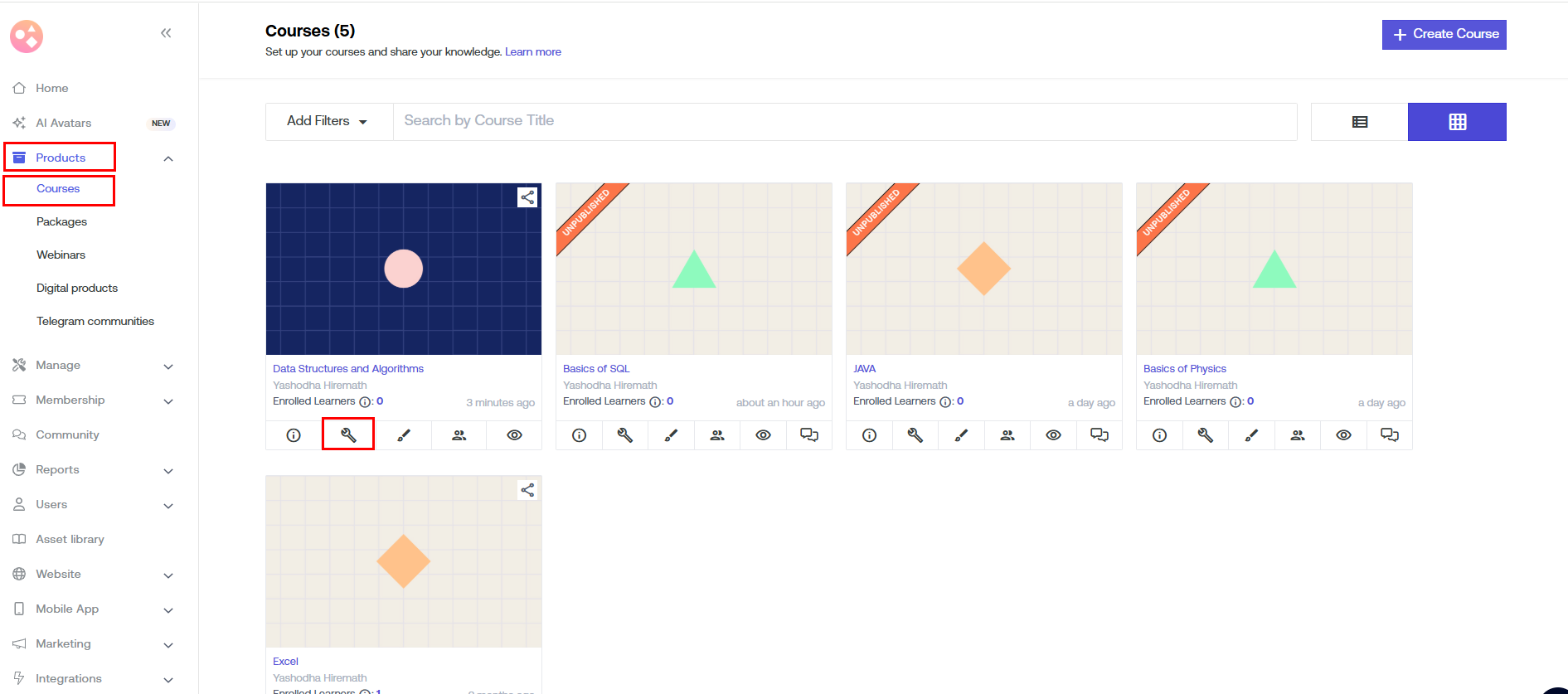
Task: Collapse the sidebar with double-chevron icon
Action: coord(166,33)
